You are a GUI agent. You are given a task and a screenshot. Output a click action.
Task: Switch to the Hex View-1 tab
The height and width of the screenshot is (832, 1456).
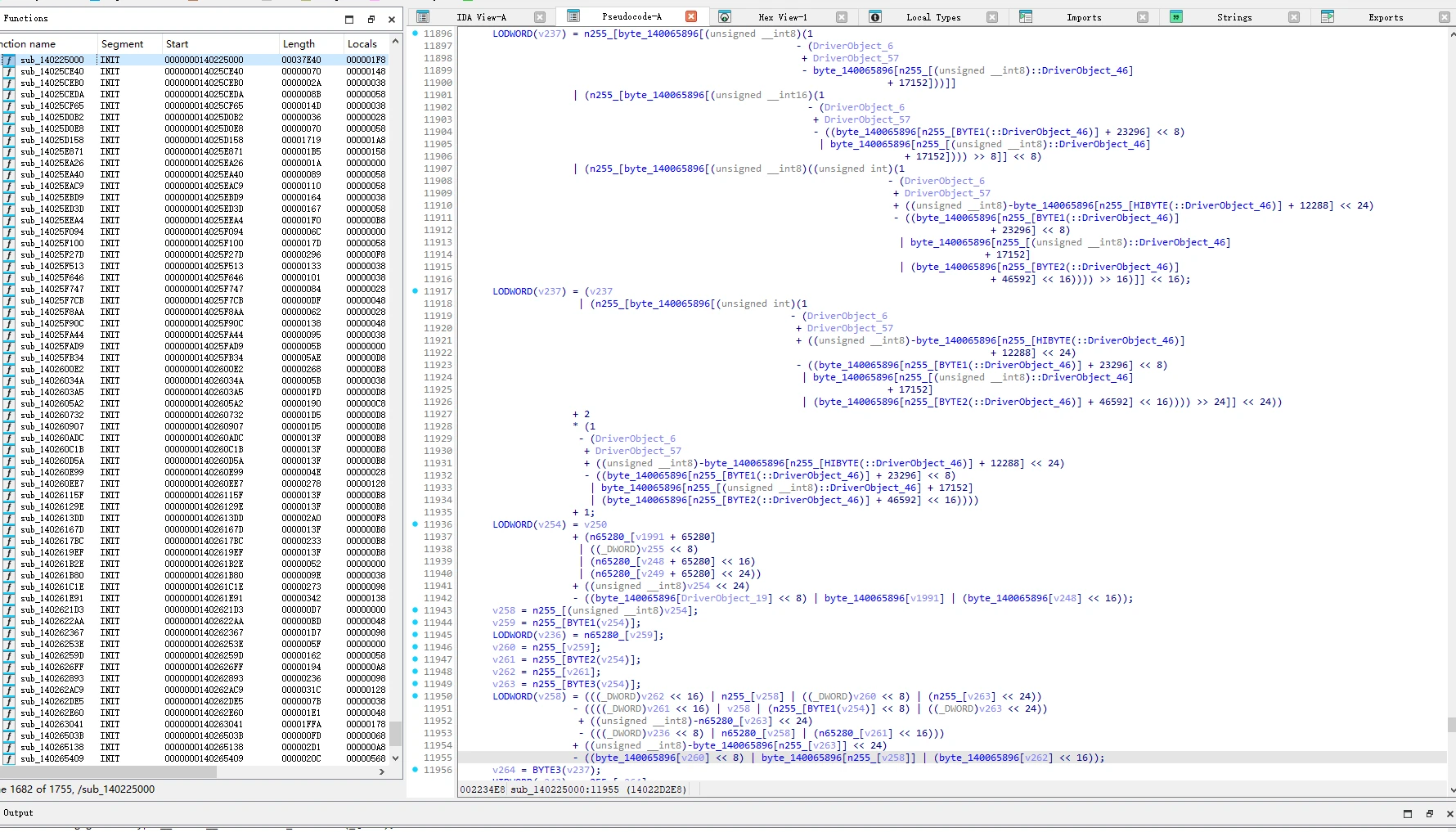[x=782, y=17]
